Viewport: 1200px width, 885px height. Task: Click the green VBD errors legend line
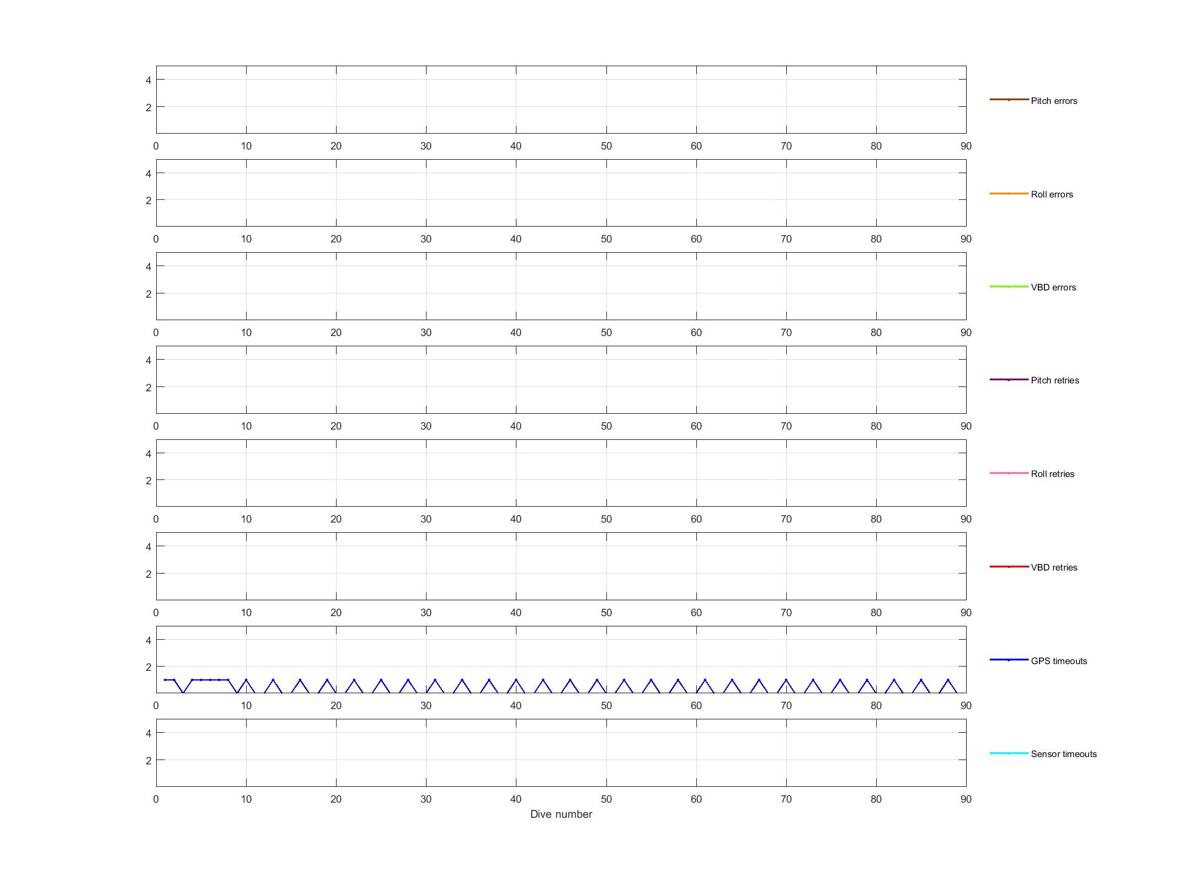point(1009,287)
